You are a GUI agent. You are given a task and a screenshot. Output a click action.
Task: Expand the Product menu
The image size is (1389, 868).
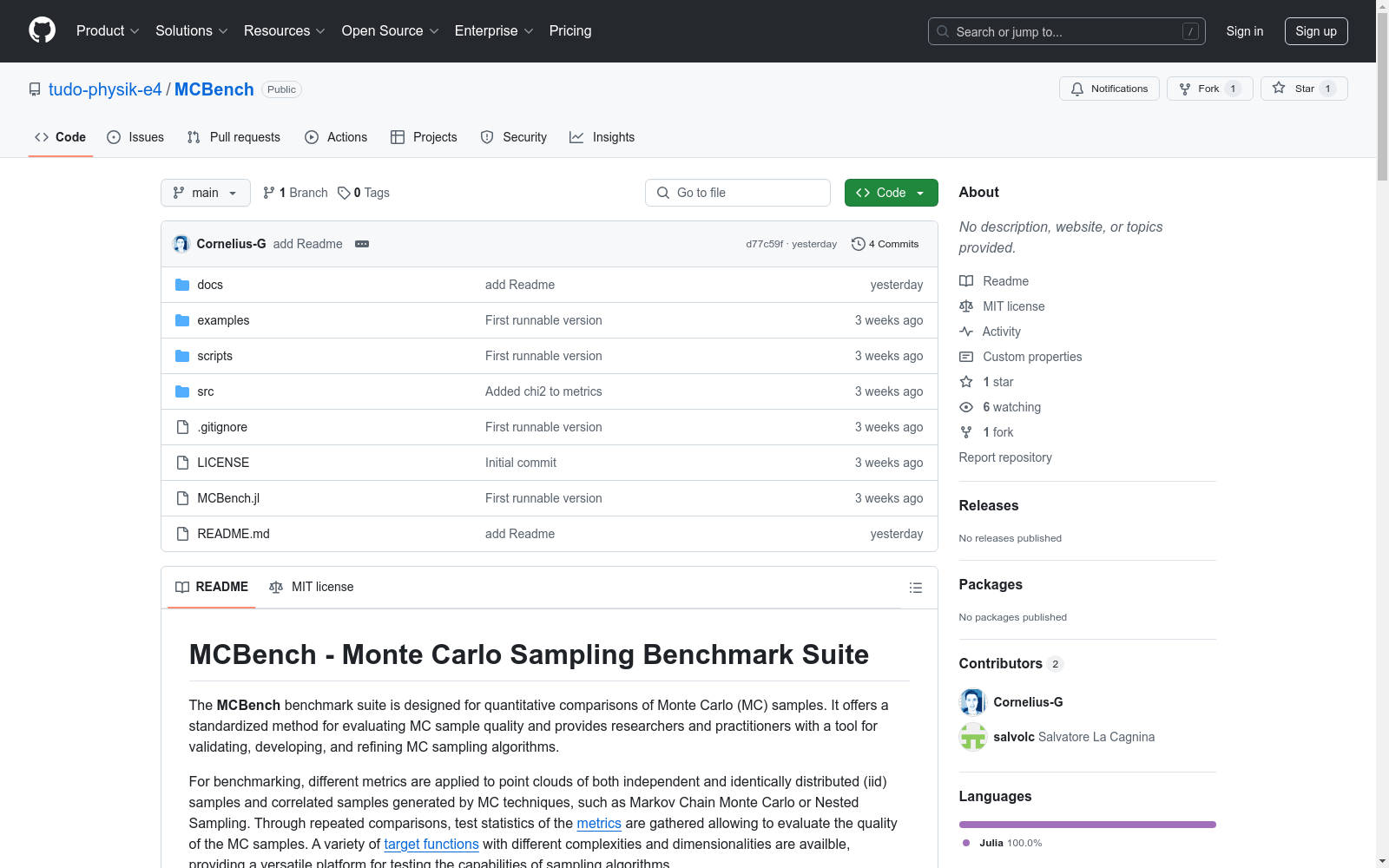tap(108, 31)
